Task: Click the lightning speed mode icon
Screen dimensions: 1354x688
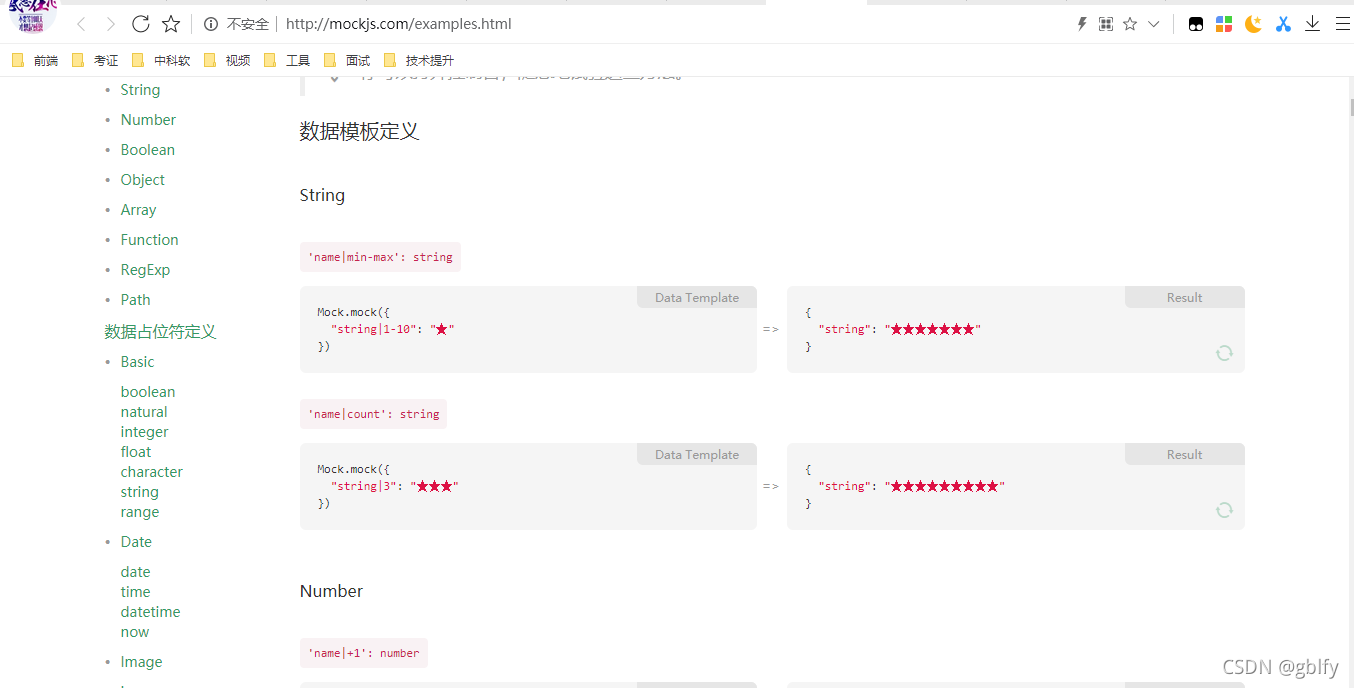Action: click(x=1081, y=24)
